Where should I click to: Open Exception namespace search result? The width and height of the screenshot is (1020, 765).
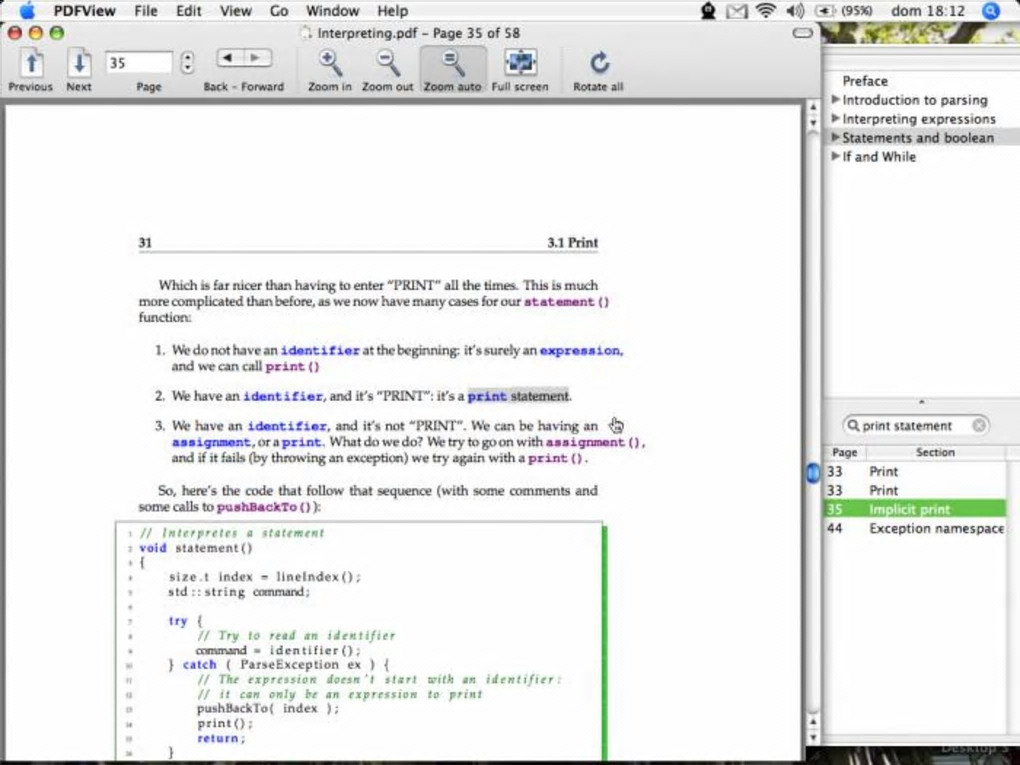(935, 528)
